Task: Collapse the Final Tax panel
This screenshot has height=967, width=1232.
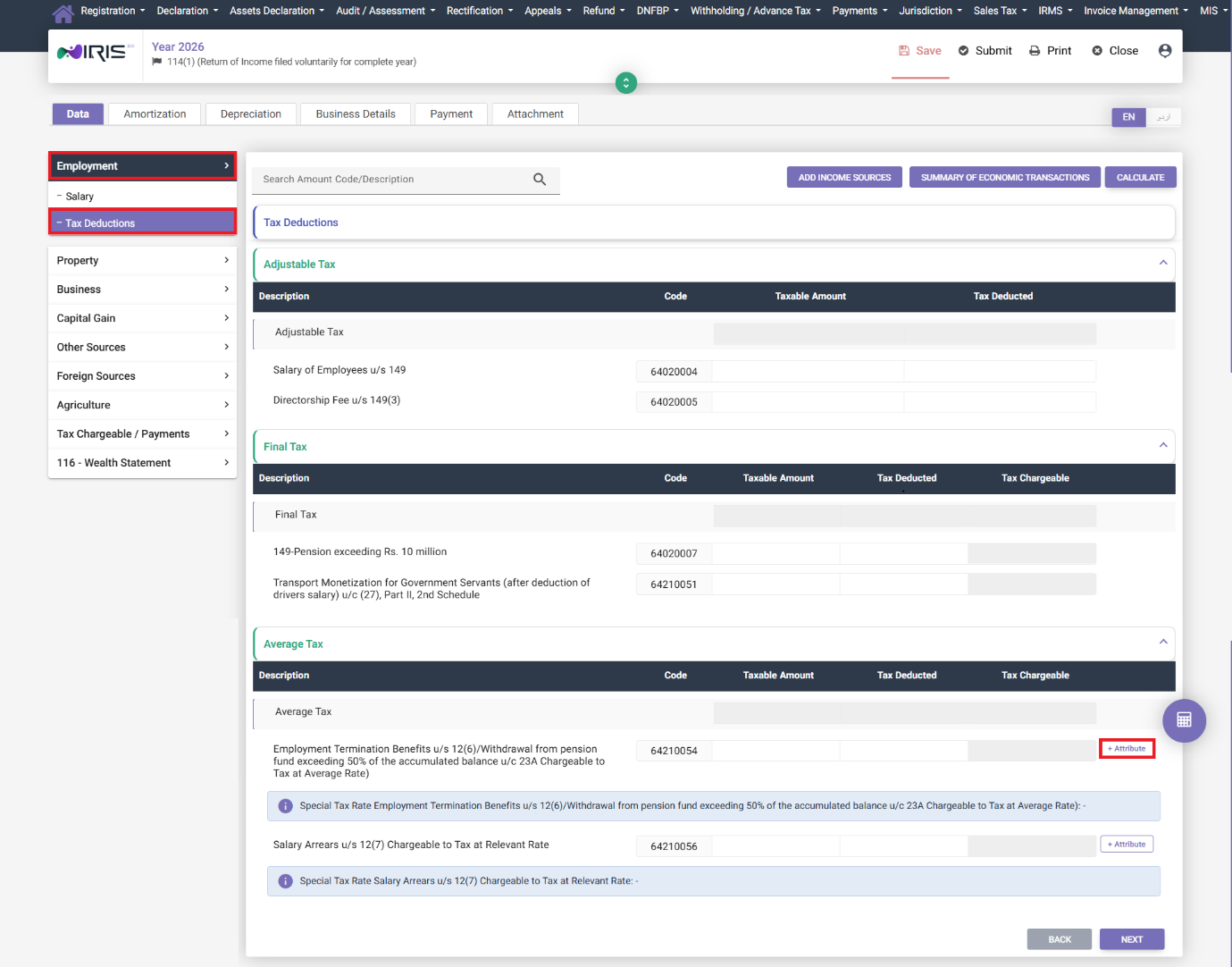Action: click(x=1163, y=445)
